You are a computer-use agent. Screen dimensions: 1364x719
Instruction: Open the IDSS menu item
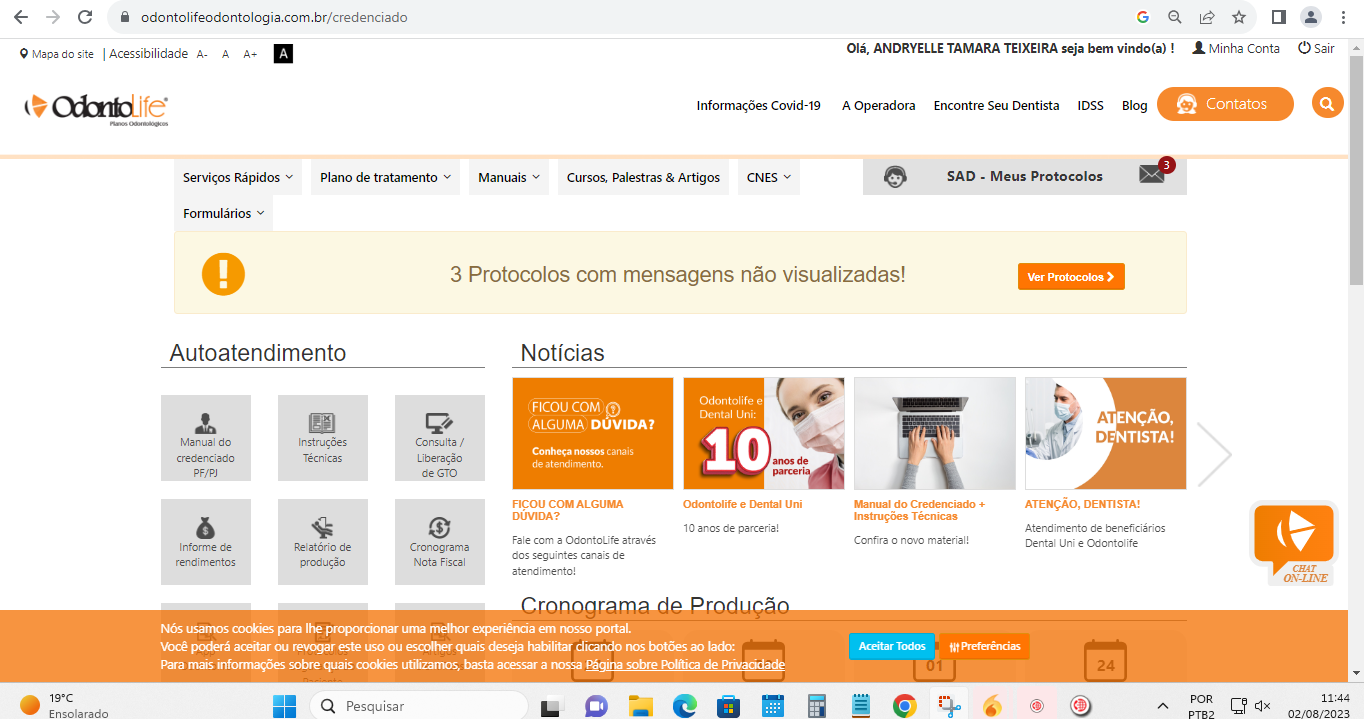(x=1090, y=105)
